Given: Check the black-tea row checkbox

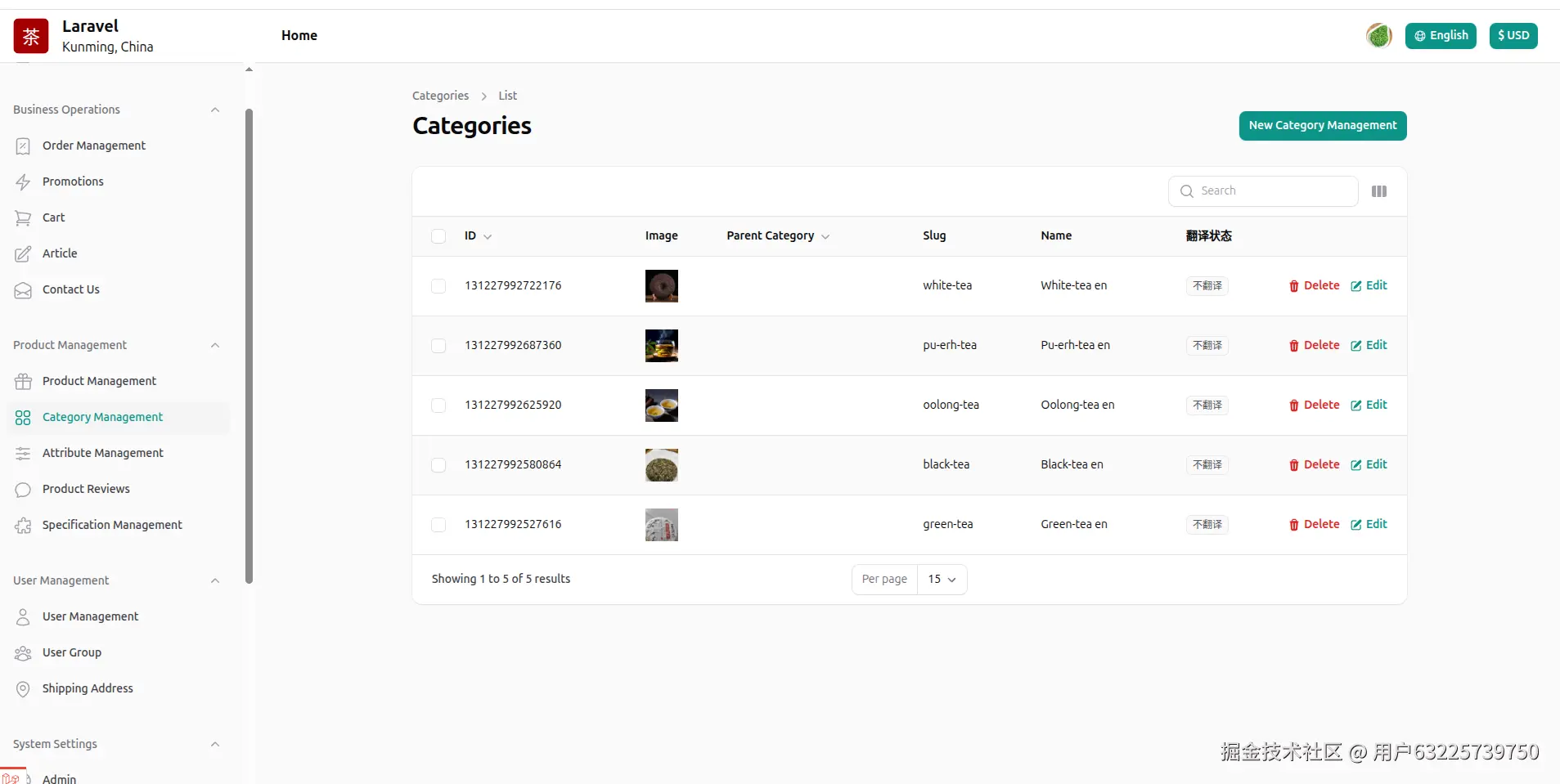Looking at the screenshot, I should [x=438, y=465].
